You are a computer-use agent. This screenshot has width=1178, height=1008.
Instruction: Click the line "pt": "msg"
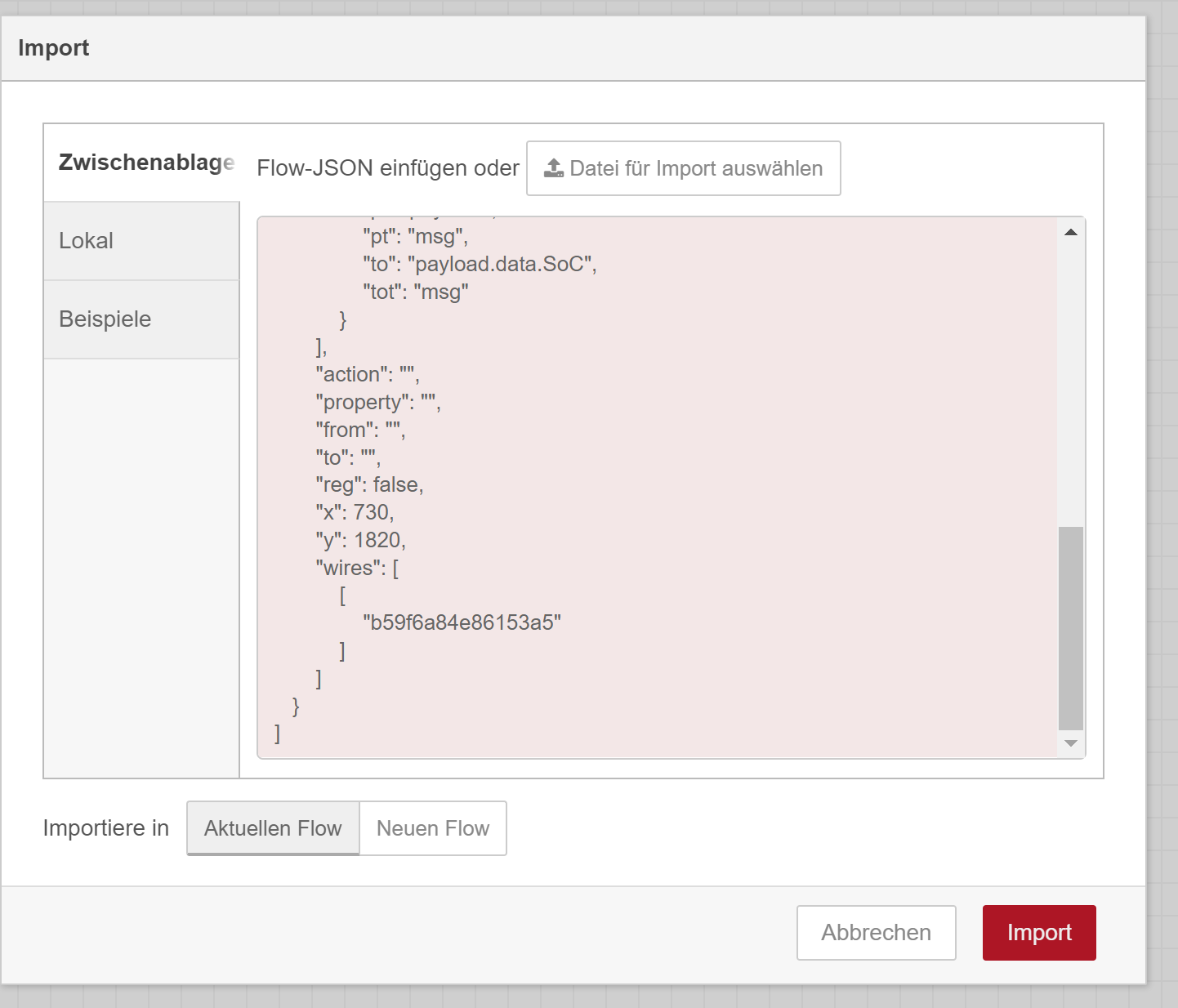pos(416,237)
